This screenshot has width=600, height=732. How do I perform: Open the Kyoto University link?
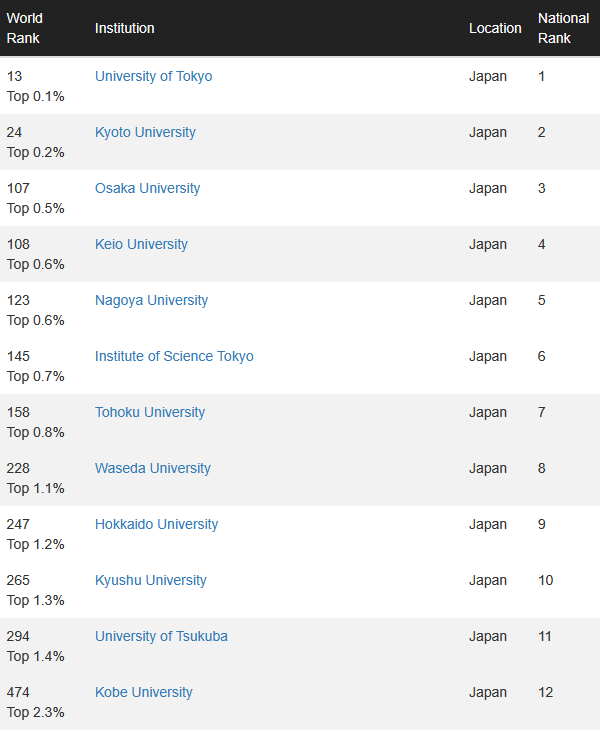[x=145, y=132]
